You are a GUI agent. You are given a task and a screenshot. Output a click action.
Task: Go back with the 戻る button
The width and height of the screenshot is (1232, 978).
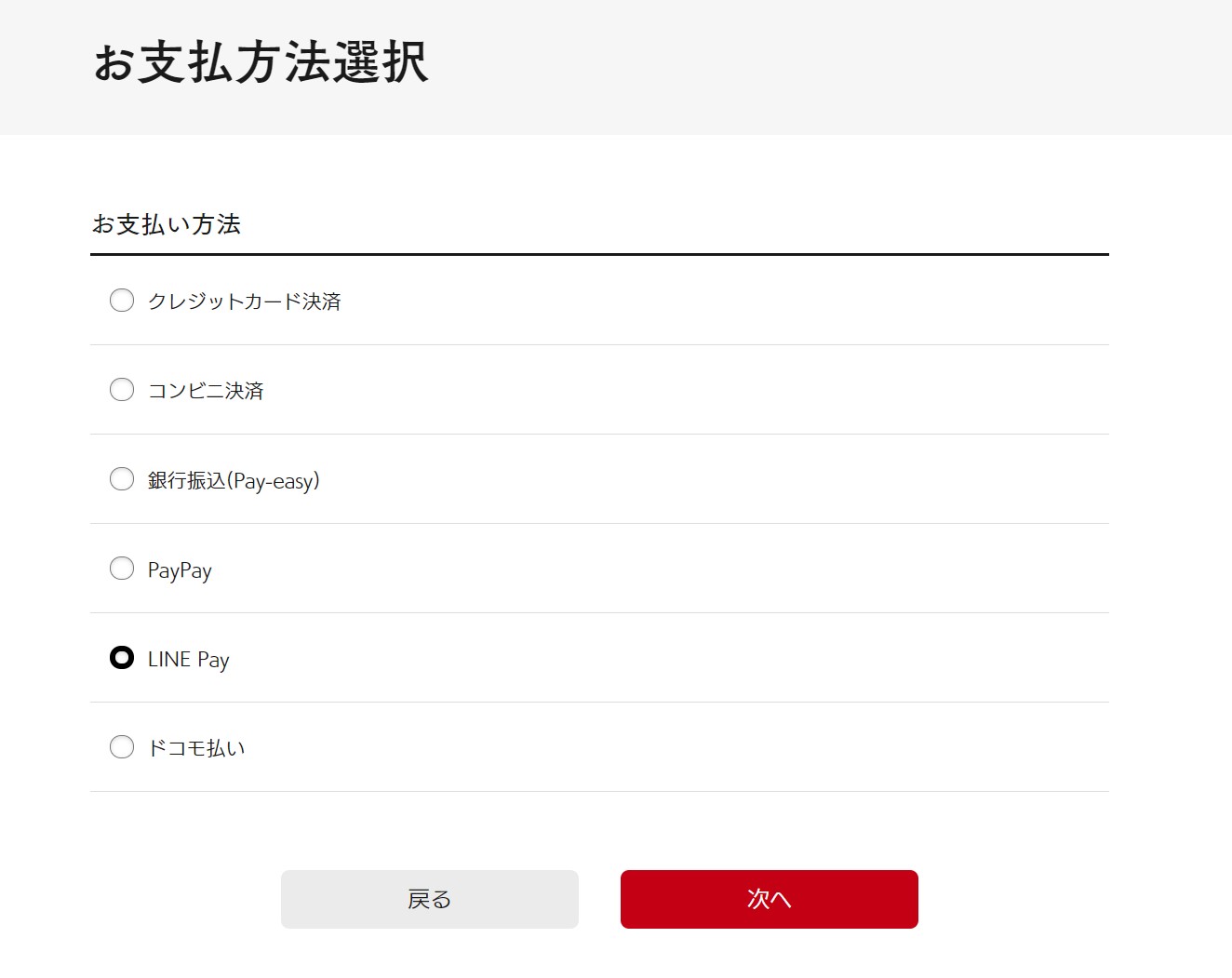pos(430,899)
